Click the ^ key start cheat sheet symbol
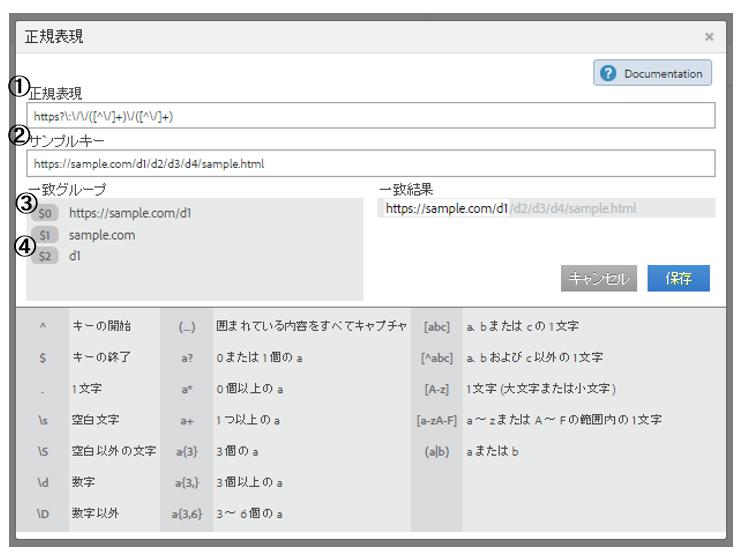 pos(43,326)
